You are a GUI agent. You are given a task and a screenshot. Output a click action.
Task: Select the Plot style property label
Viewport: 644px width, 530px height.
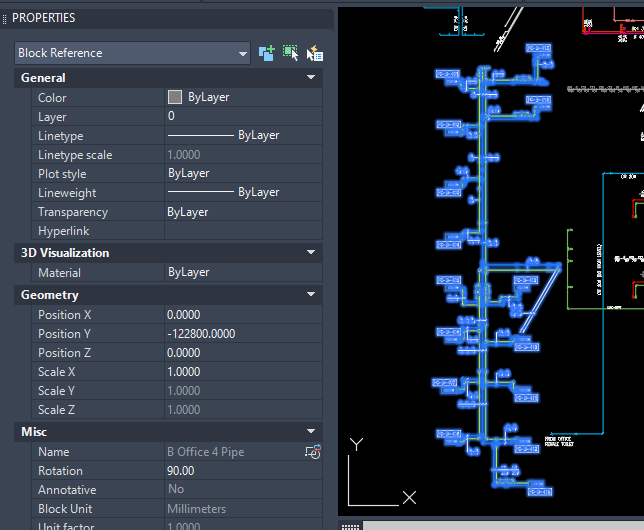point(62,174)
